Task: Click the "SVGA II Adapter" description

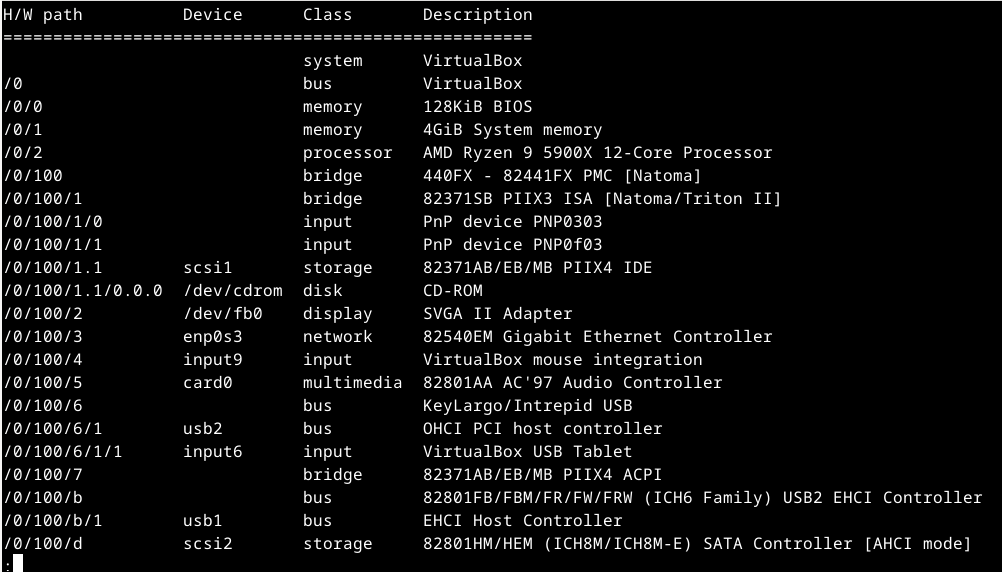Action: (x=497, y=314)
